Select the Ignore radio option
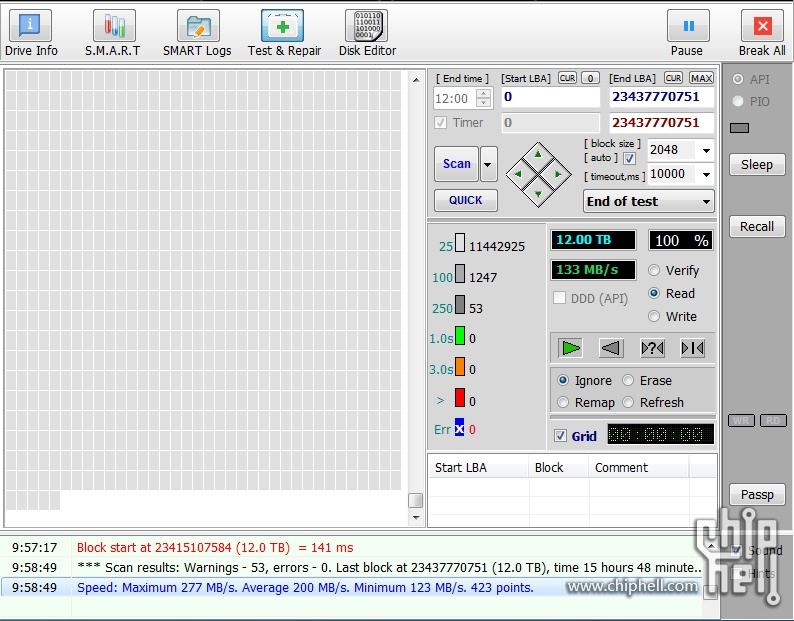 [563, 380]
